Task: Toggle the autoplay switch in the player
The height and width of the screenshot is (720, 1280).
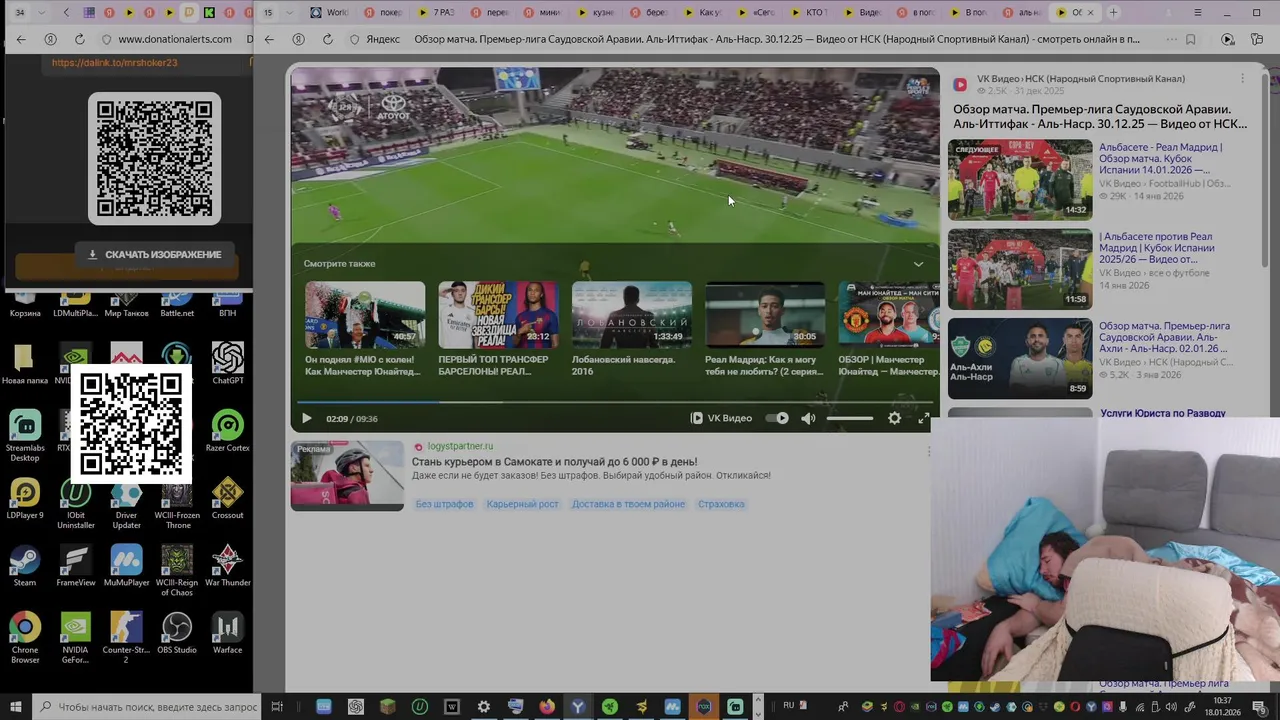Action: (777, 418)
